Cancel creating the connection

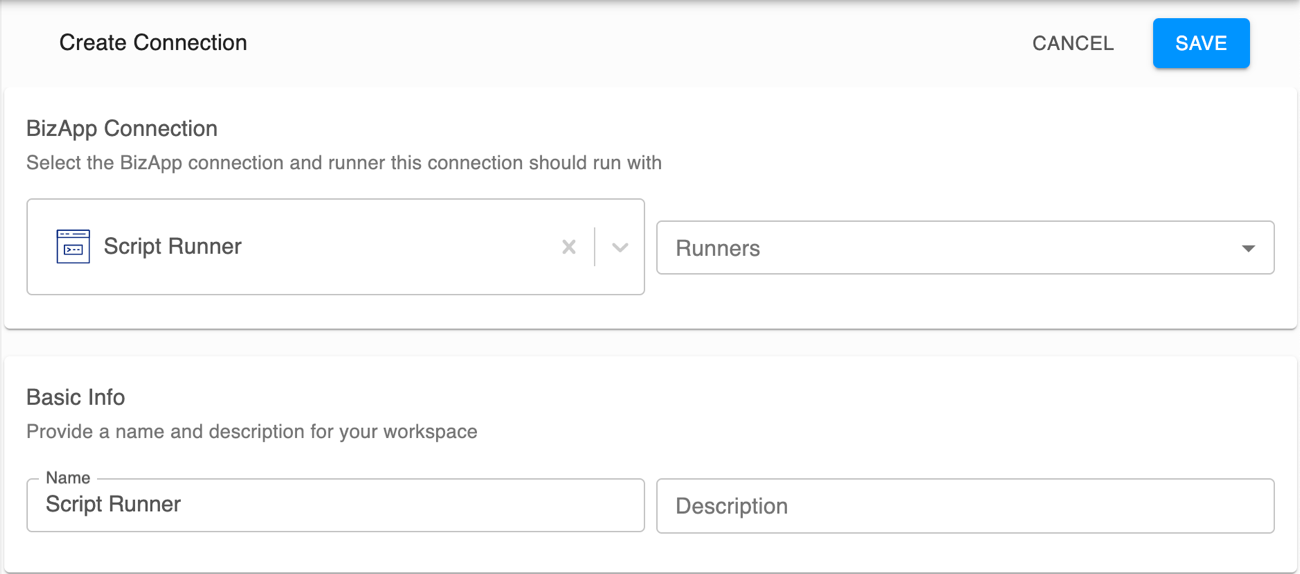point(1073,43)
